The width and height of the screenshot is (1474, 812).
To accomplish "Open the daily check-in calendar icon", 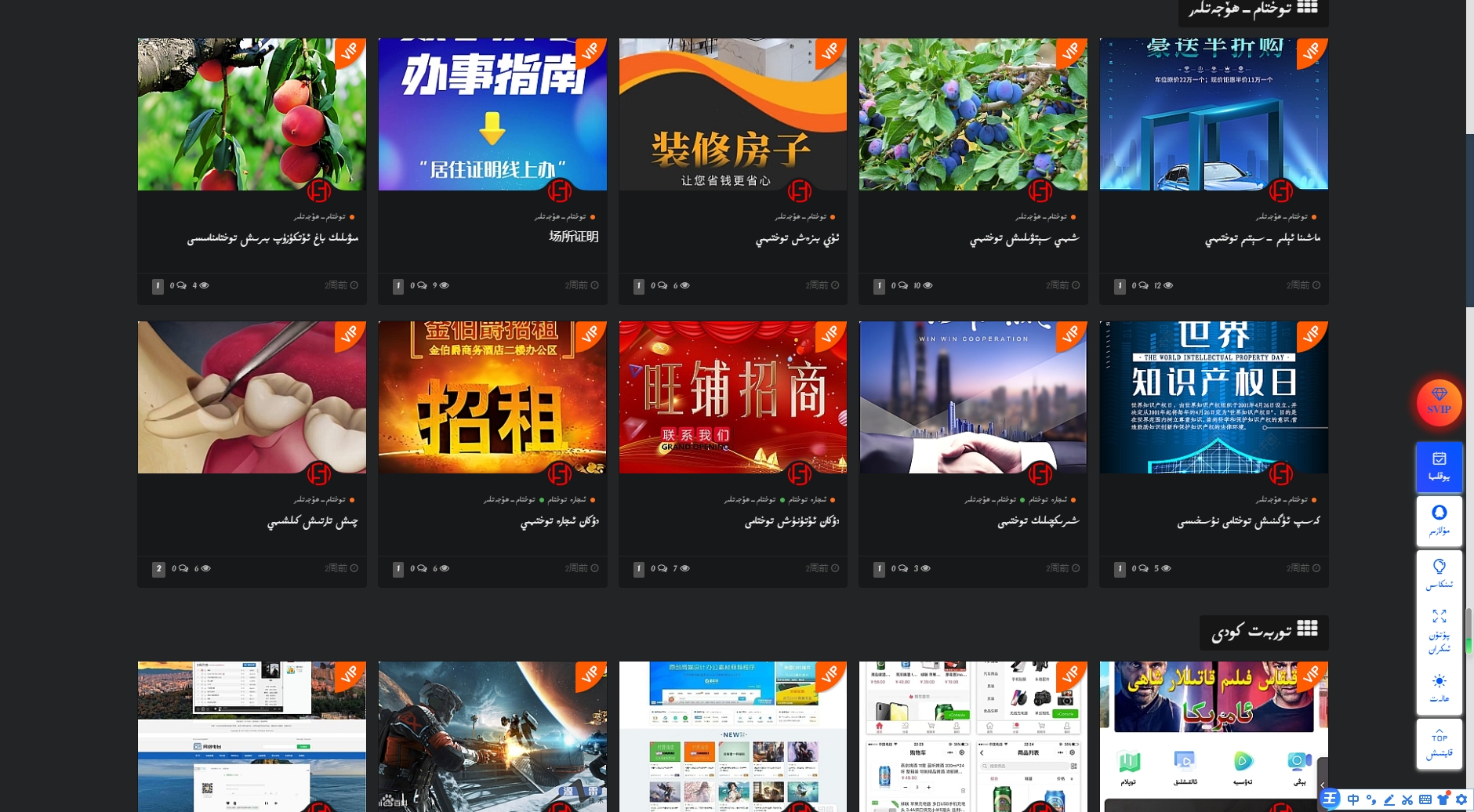I will [1439, 466].
